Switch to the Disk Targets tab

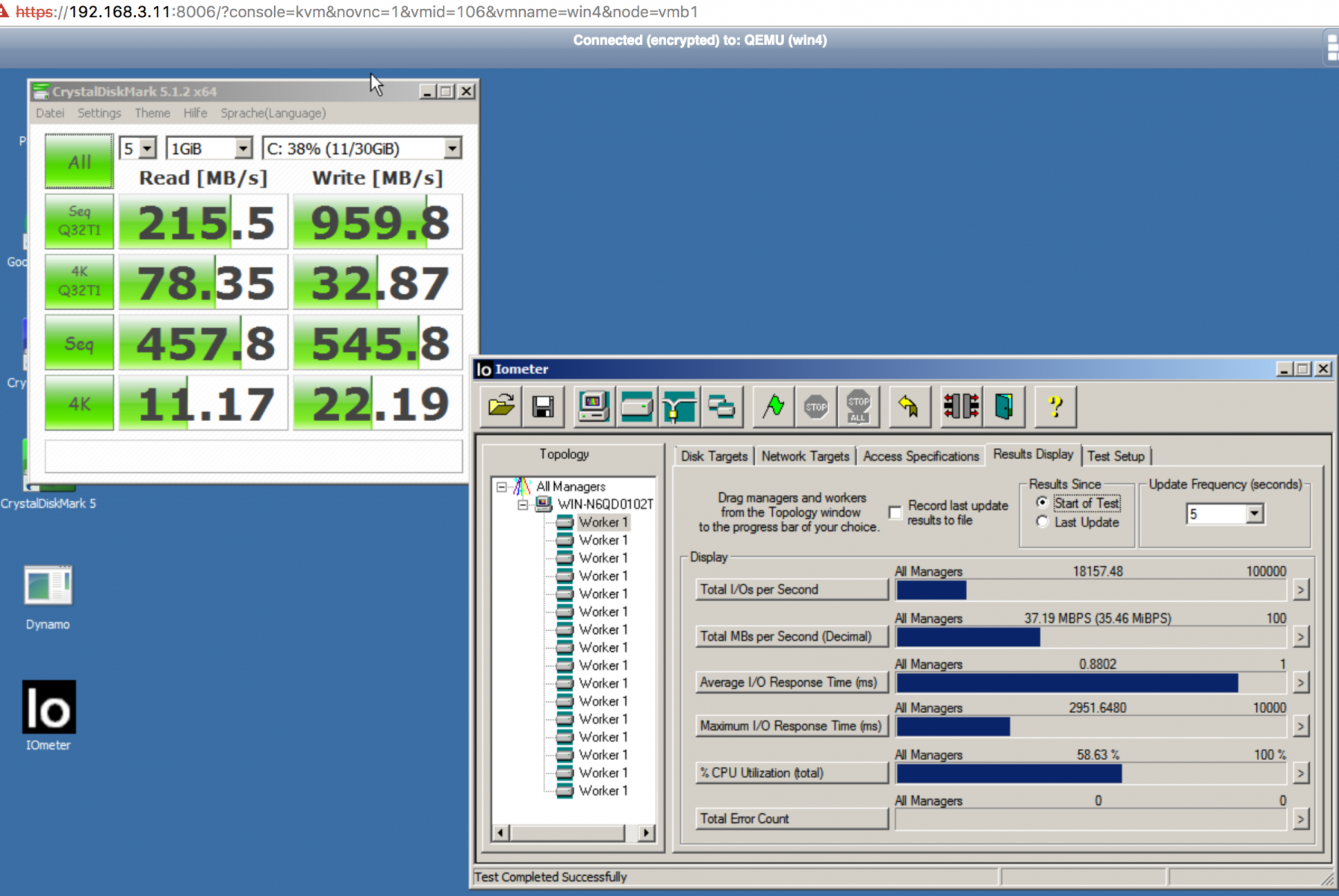(x=713, y=456)
